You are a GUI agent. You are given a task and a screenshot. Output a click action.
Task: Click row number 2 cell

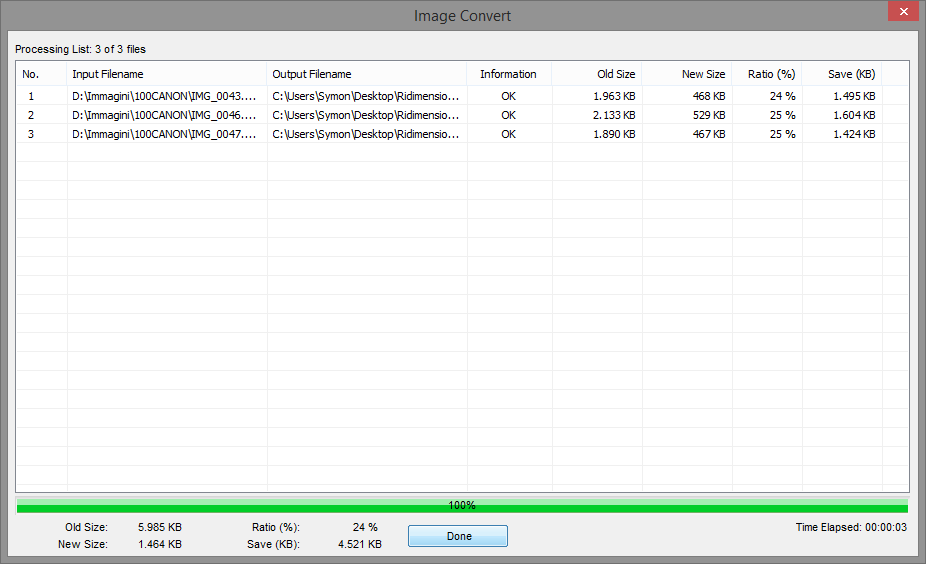pos(31,115)
